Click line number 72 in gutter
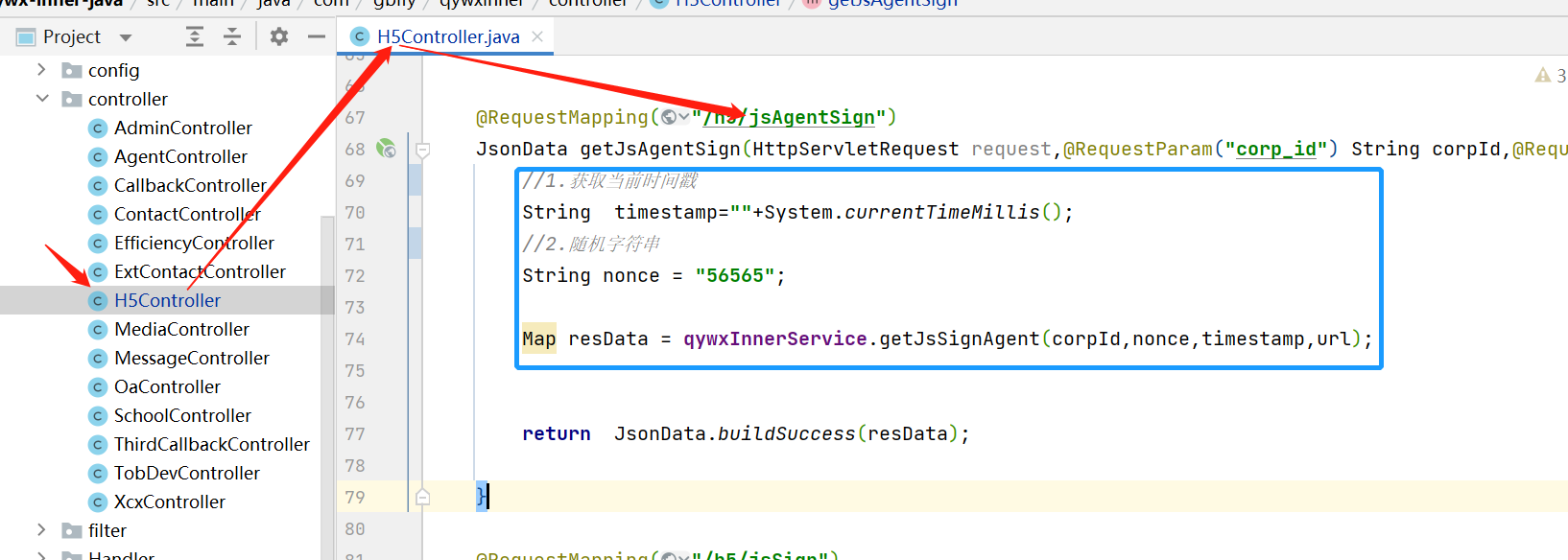 [x=355, y=275]
